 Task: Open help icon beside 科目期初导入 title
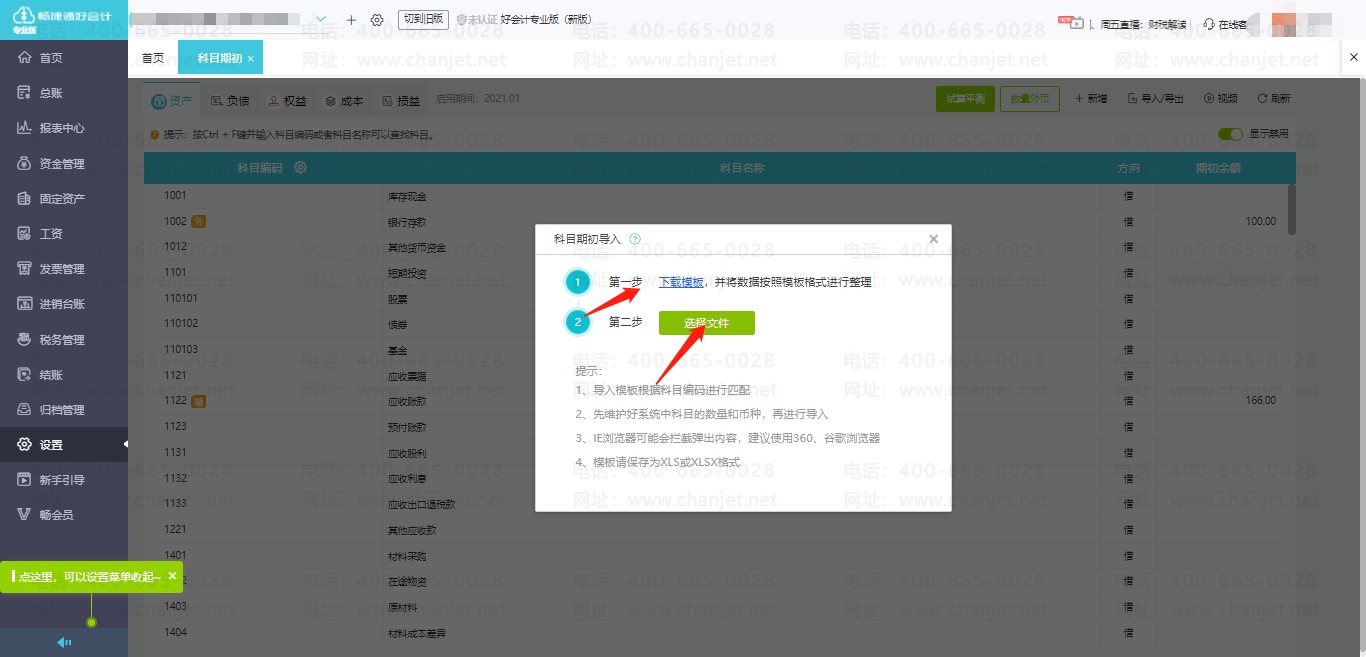pyautogui.click(x=635, y=240)
